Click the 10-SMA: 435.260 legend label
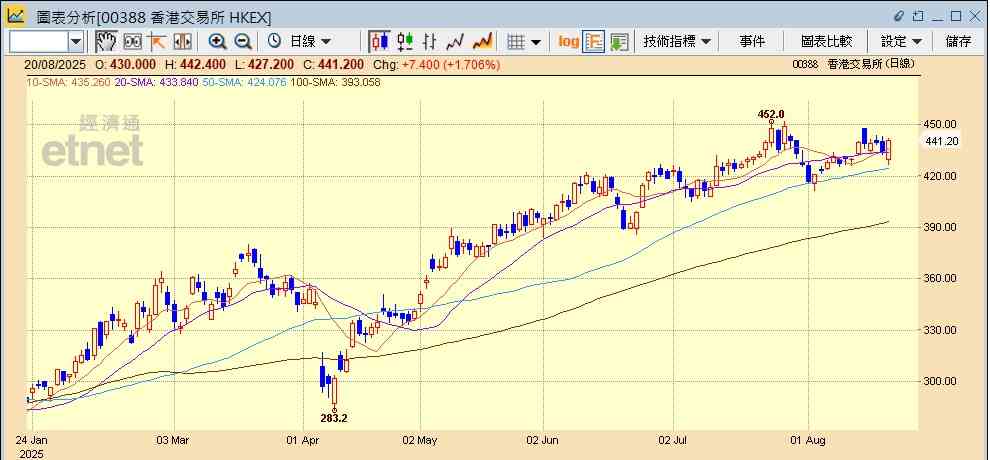Viewport: 990px width, 460px height. click(x=68, y=82)
